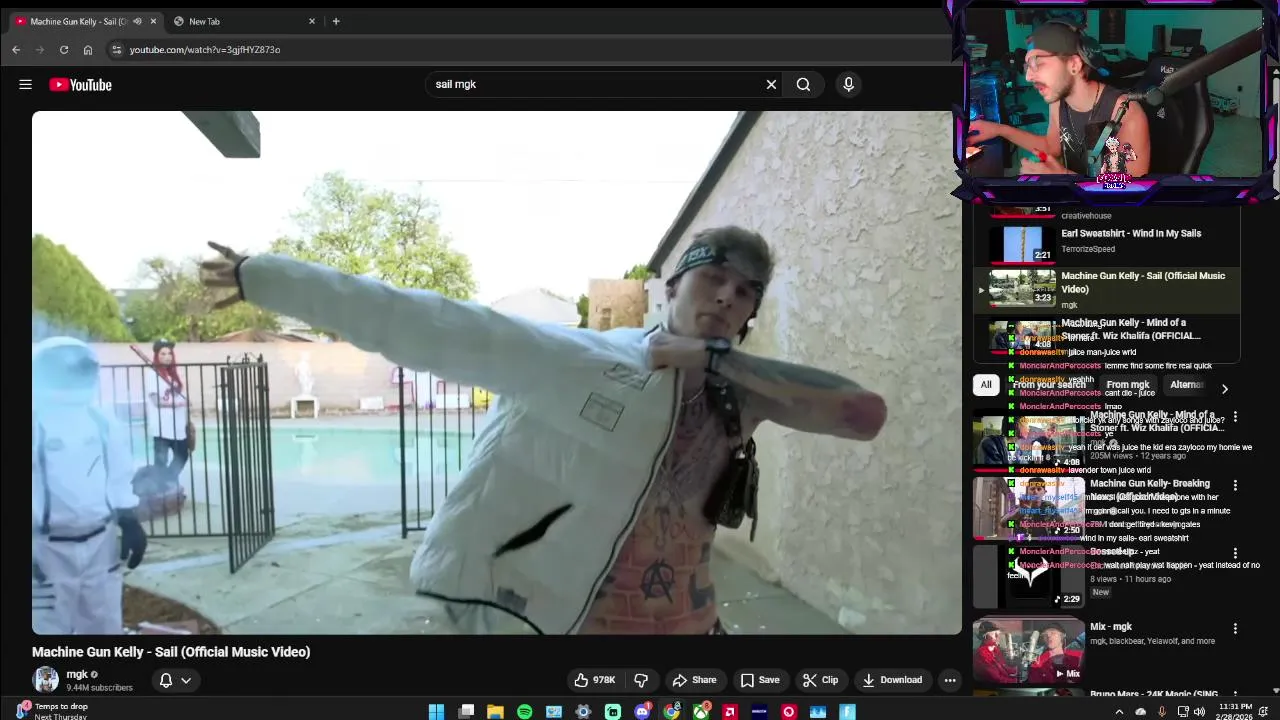Open Discord from taskbar
The height and width of the screenshot is (720, 1280).
coord(643,712)
